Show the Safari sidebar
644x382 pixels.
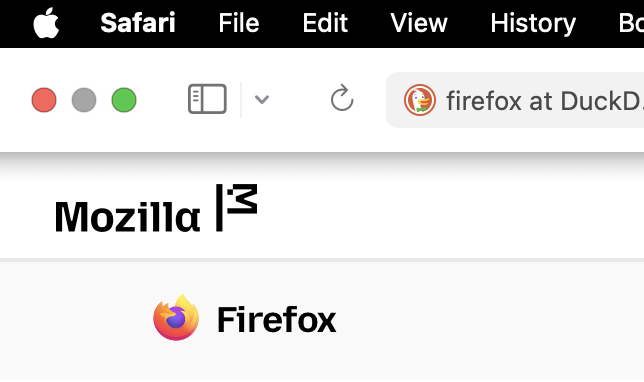click(207, 99)
